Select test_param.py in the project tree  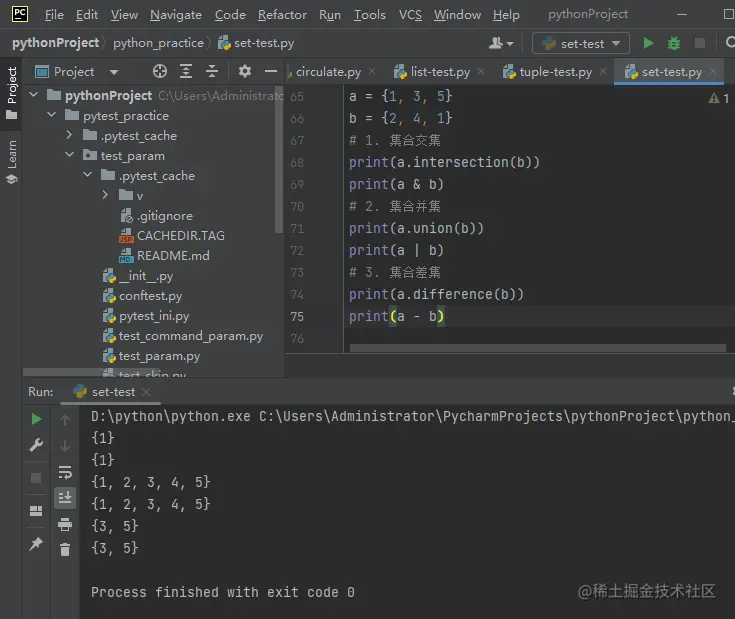(151, 356)
